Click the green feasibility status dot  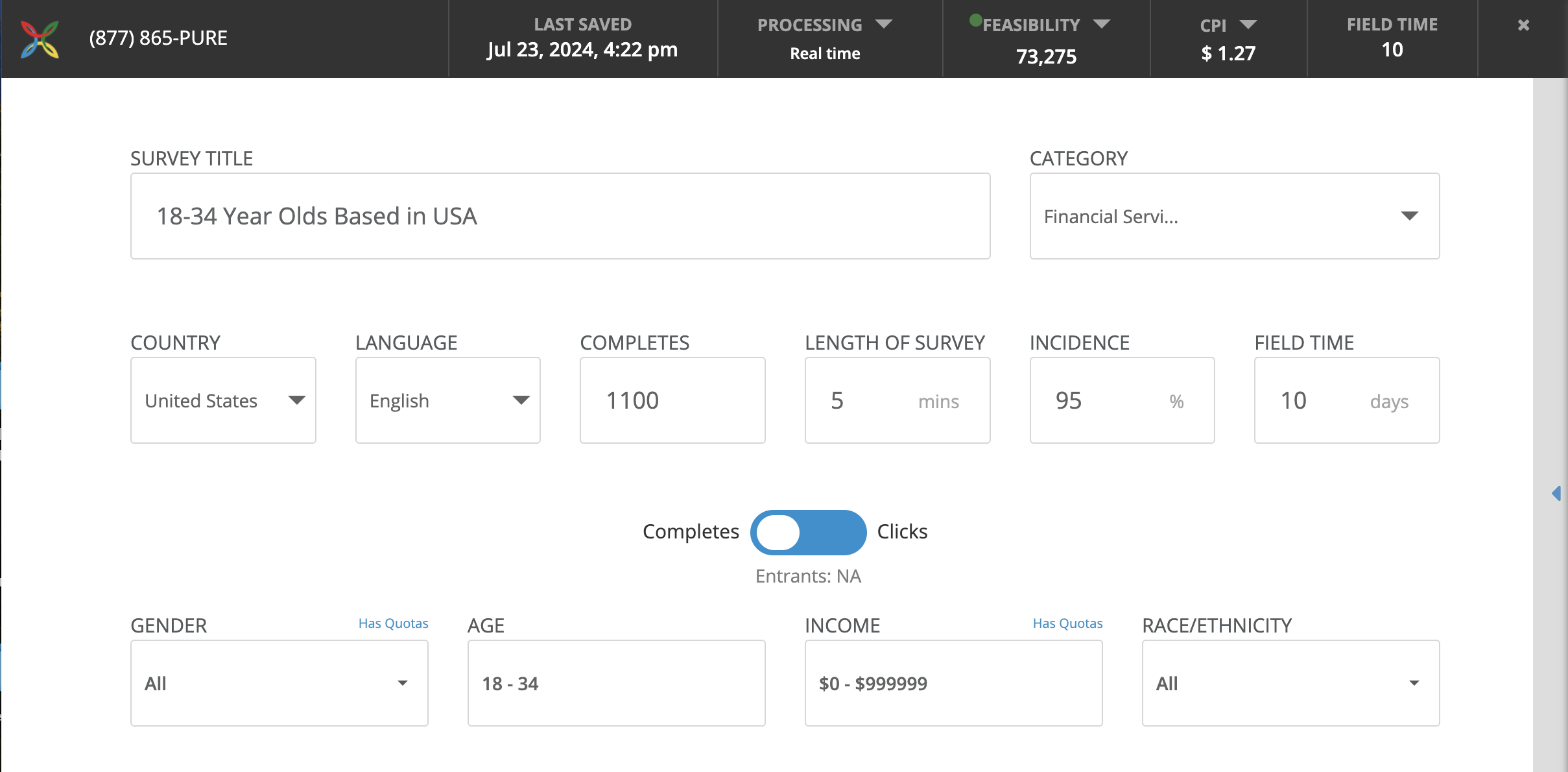click(975, 21)
